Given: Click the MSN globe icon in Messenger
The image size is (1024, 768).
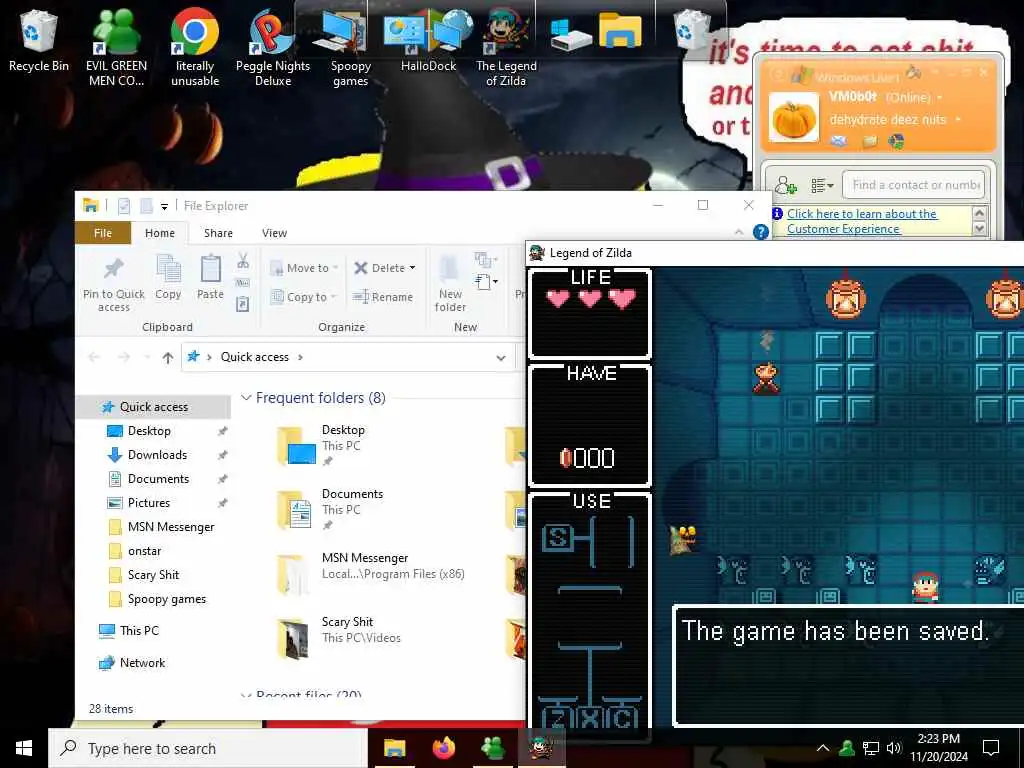Looking at the screenshot, I should tap(897, 141).
